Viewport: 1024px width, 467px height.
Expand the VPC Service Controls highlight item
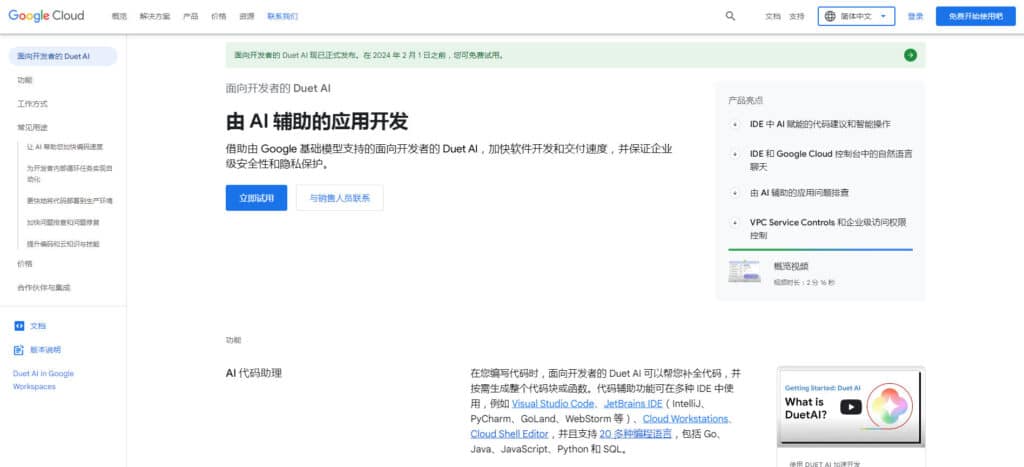(735, 223)
